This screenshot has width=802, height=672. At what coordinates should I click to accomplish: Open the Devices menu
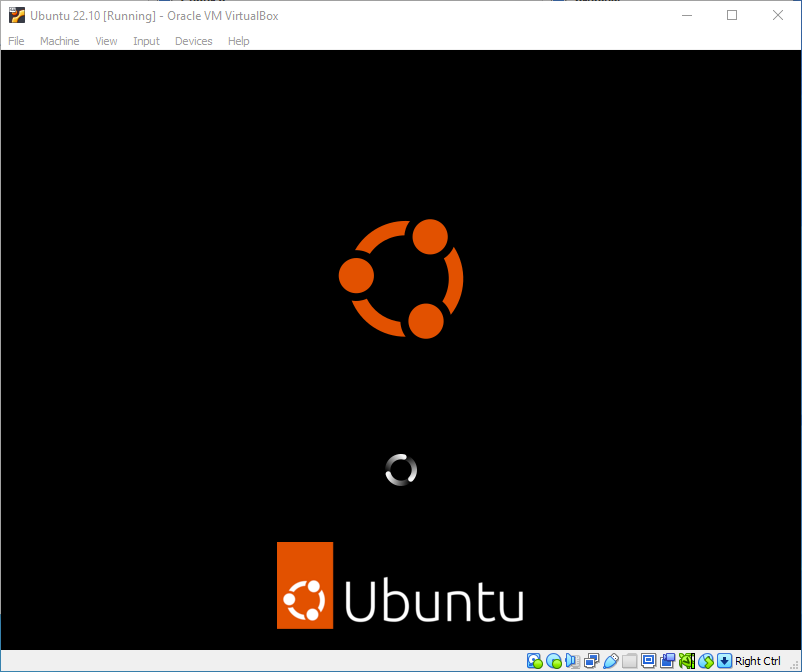click(x=193, y=41)
